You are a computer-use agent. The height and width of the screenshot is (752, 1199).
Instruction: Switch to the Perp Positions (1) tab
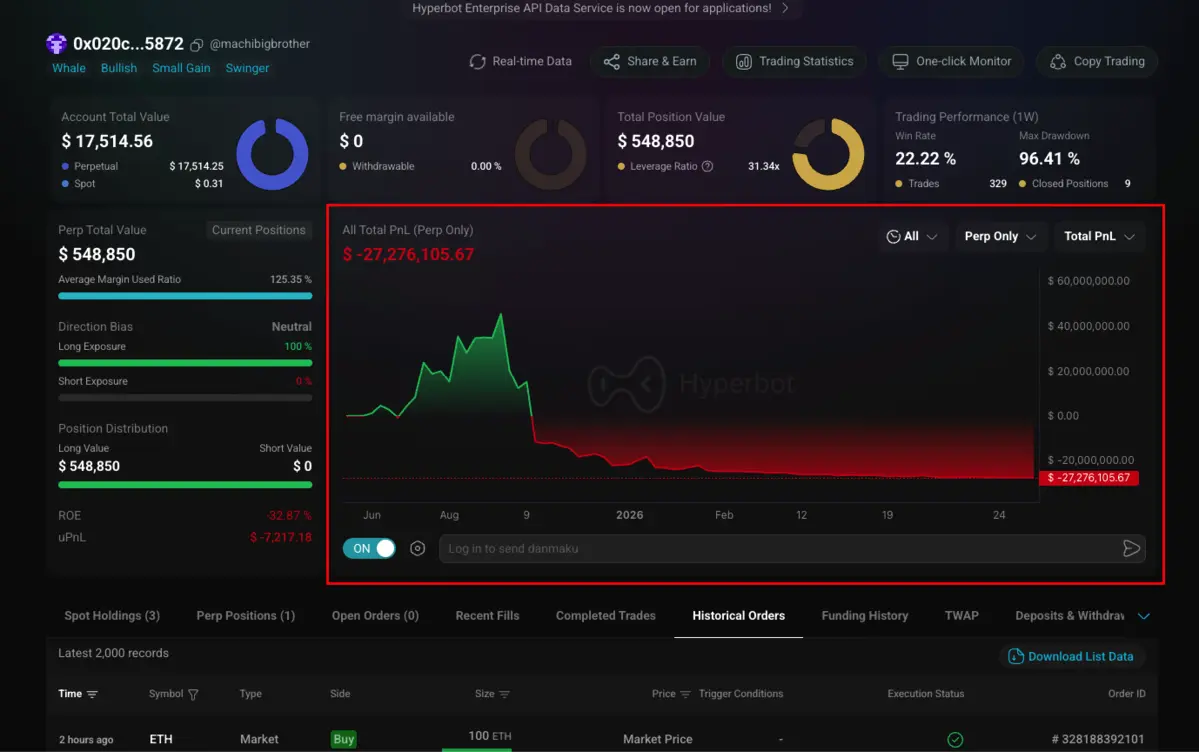(x=245, y=616)
